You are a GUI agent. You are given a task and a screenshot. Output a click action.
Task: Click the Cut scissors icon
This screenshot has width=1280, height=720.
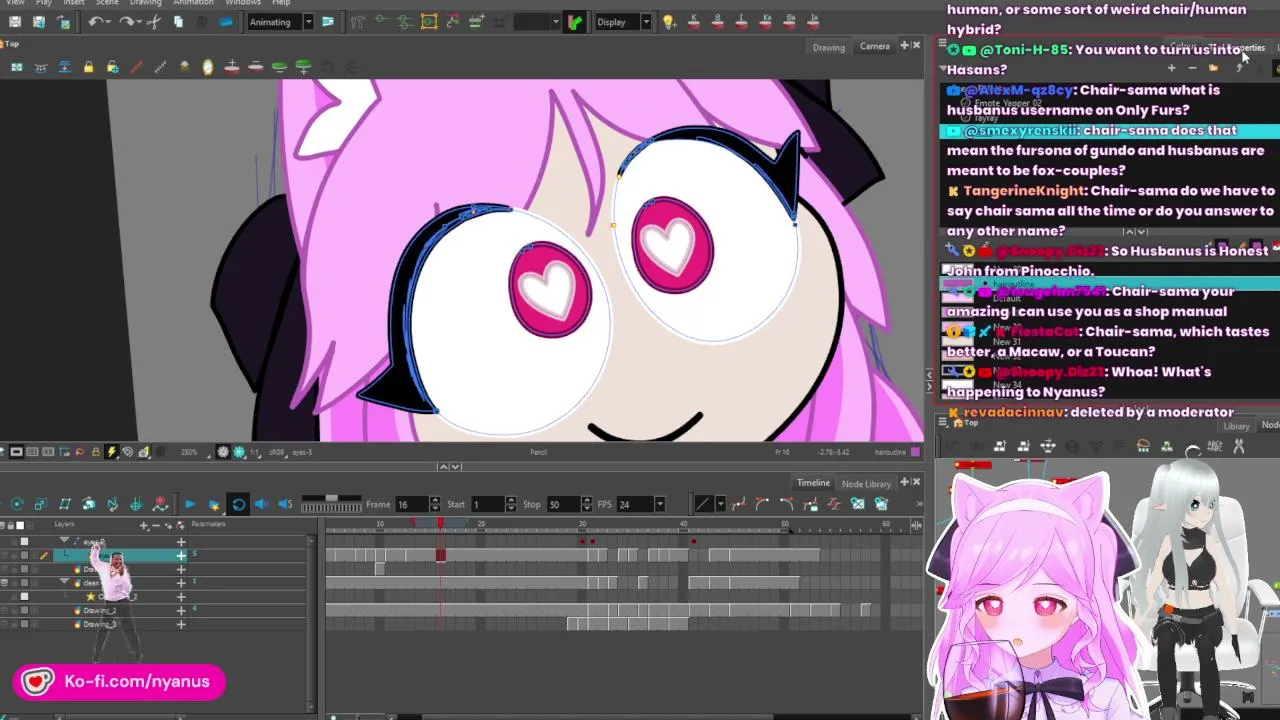click(153, 22)
